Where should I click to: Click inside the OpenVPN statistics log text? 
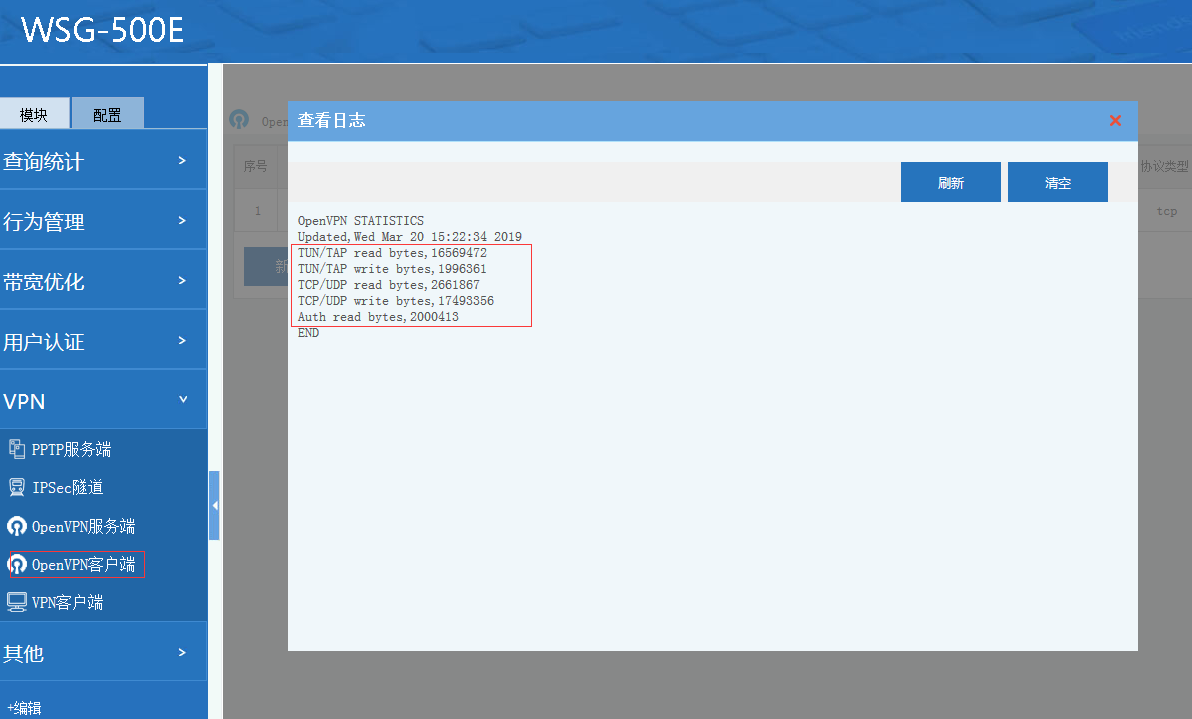point(410,277)
